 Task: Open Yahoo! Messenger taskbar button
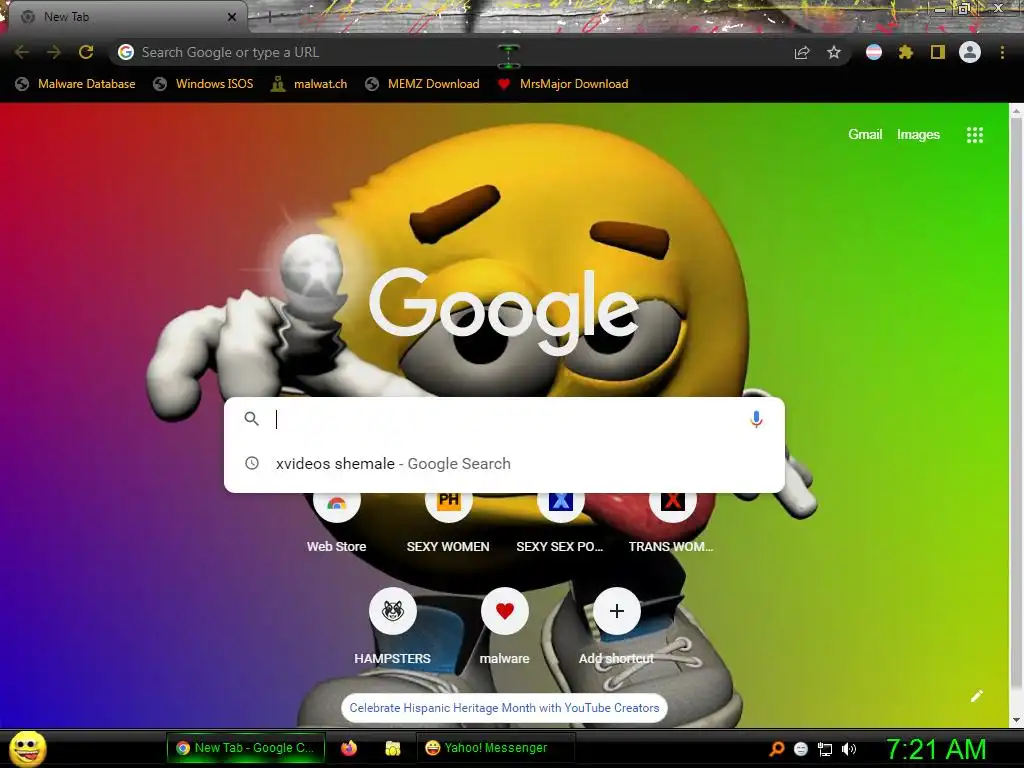[x=496, y=748]
